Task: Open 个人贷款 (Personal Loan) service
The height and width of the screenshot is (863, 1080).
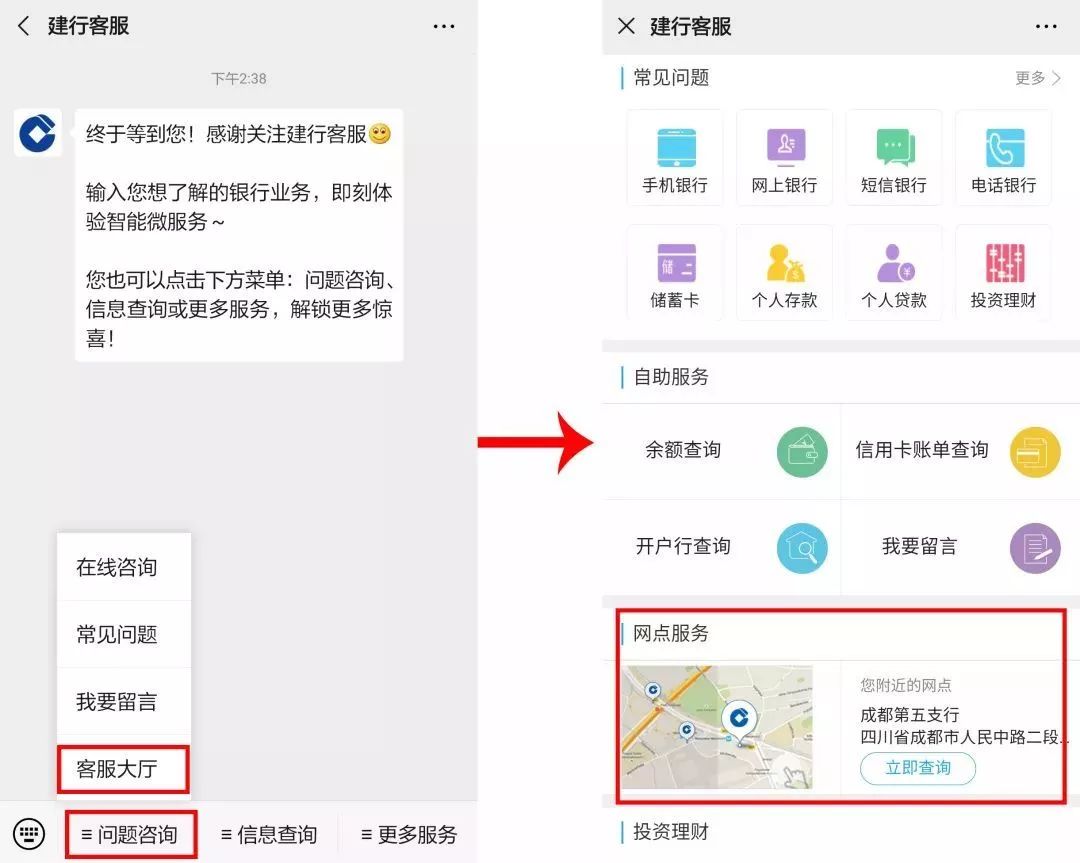Action: [894, 272]
